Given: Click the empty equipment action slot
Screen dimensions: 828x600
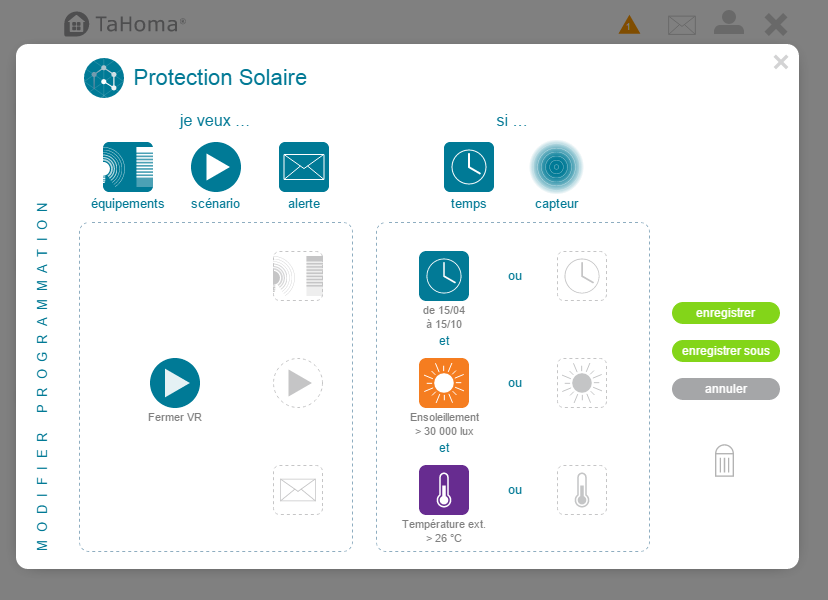Looking at the screenshot, I should [298, 276].
